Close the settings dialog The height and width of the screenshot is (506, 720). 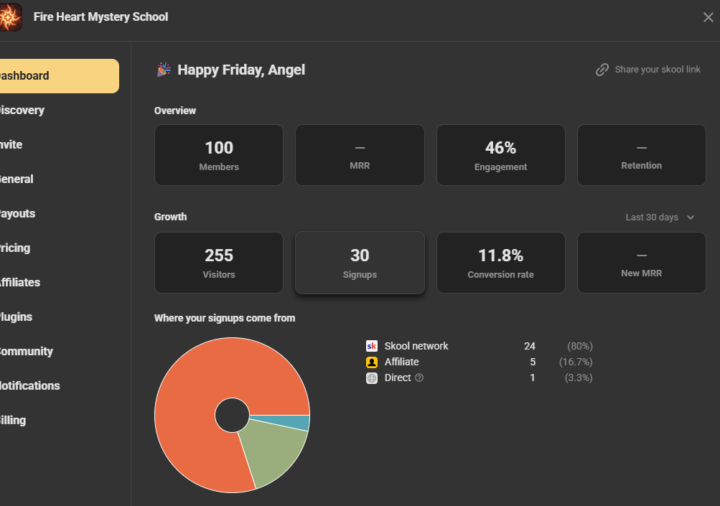708,17
